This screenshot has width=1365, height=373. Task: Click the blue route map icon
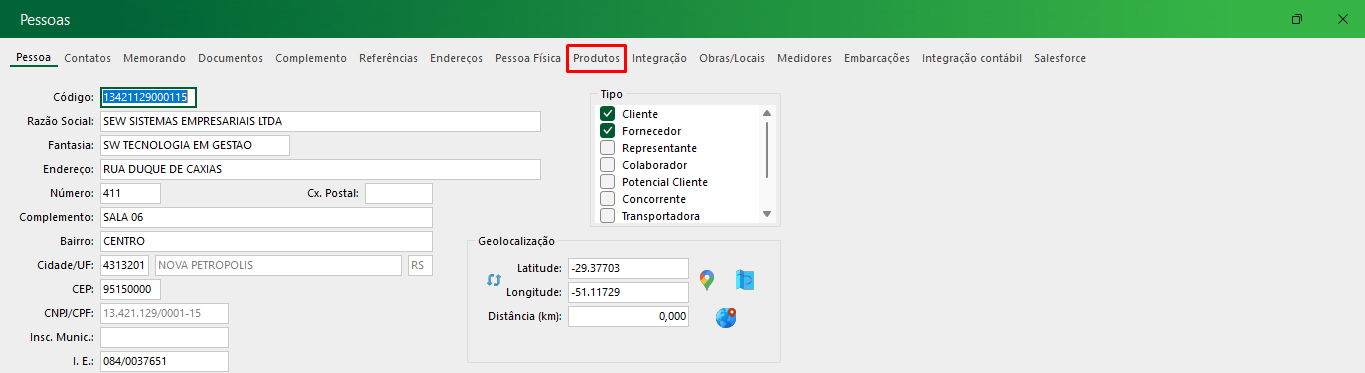coord(745,280)
